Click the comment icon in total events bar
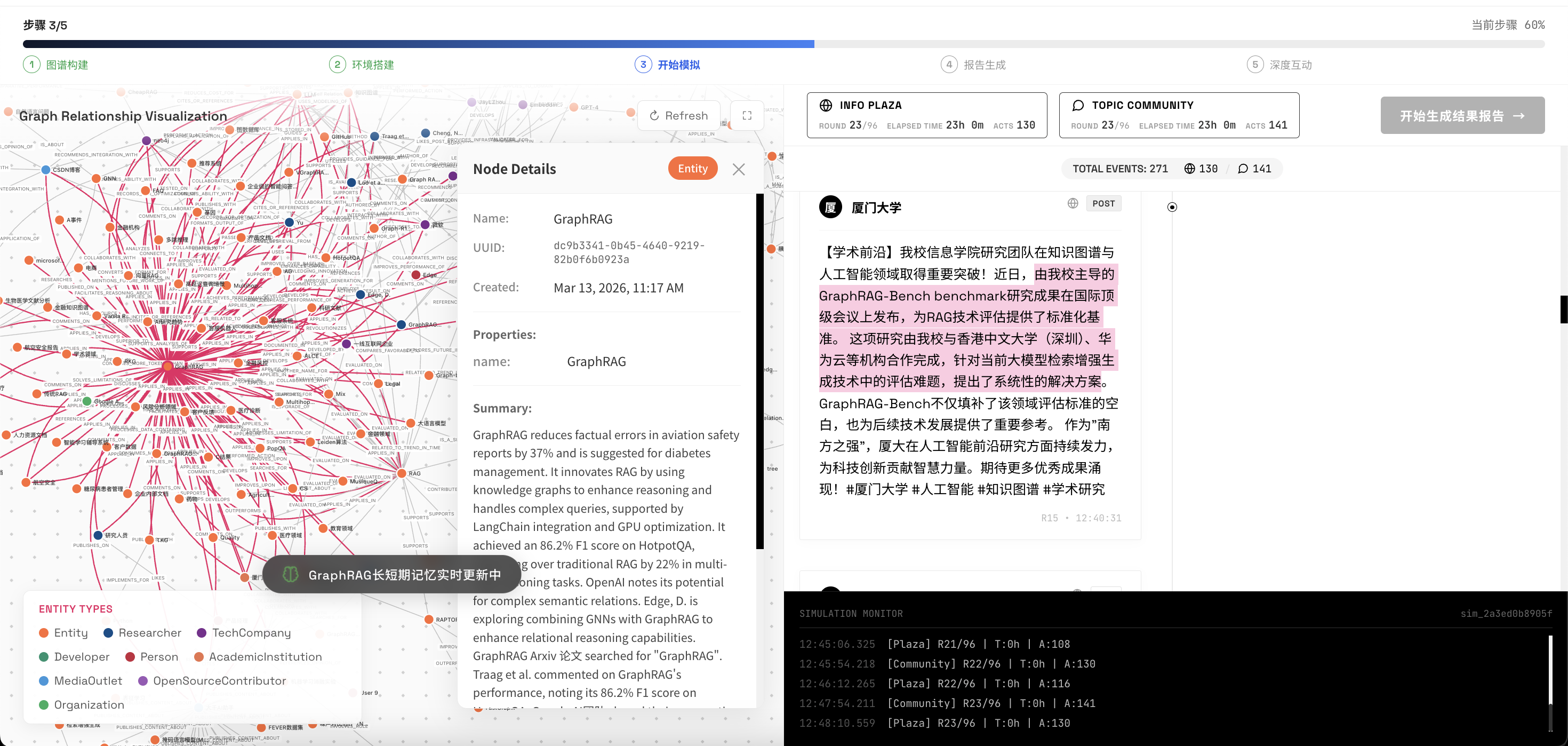The height and width of the screenshot is (746, 1568). tap(1243, 169)
